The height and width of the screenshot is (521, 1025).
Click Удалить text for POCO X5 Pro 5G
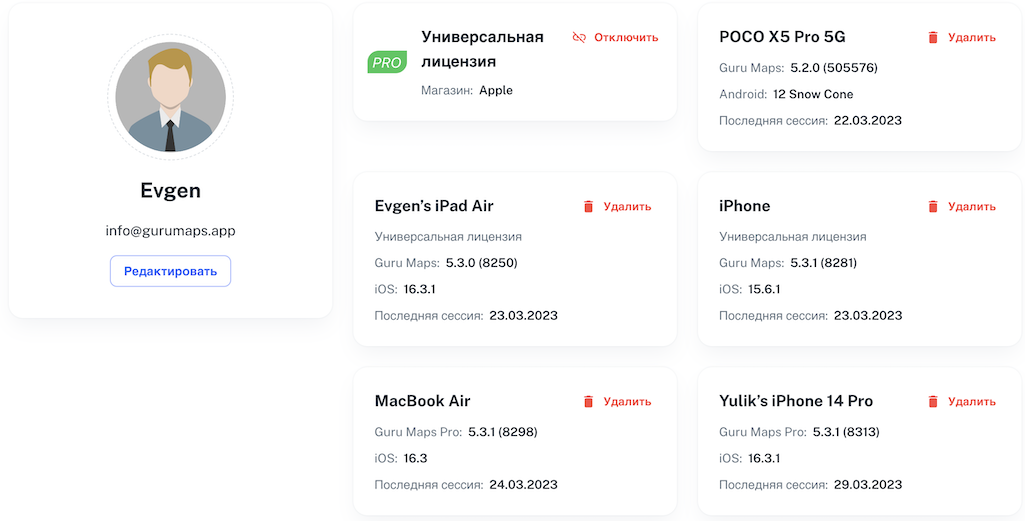pos(971,37)
